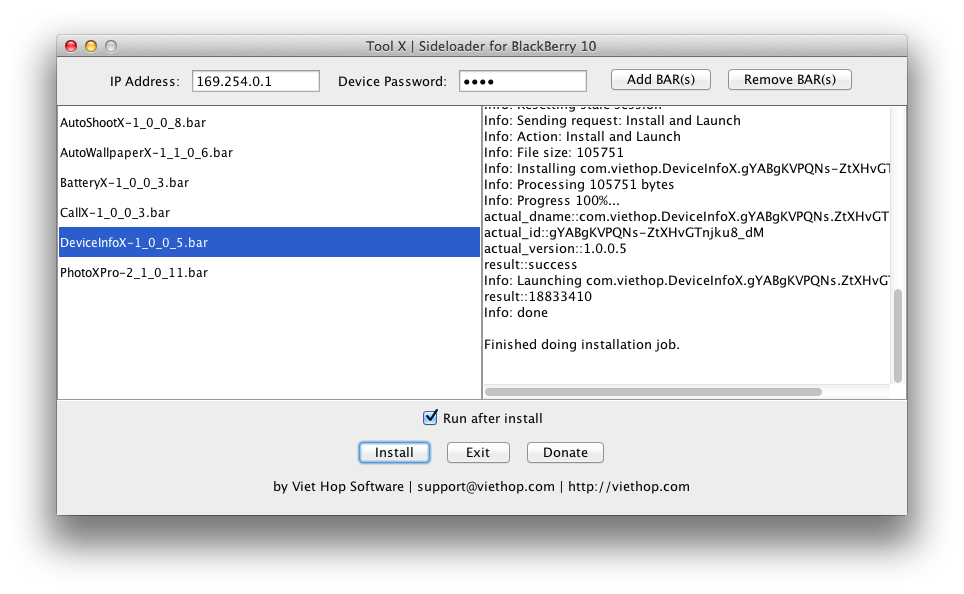The height and width of the screenshot is (594, 964).
Task: Click 'Finished doing installation job.' log text
Action: [582, 344]
